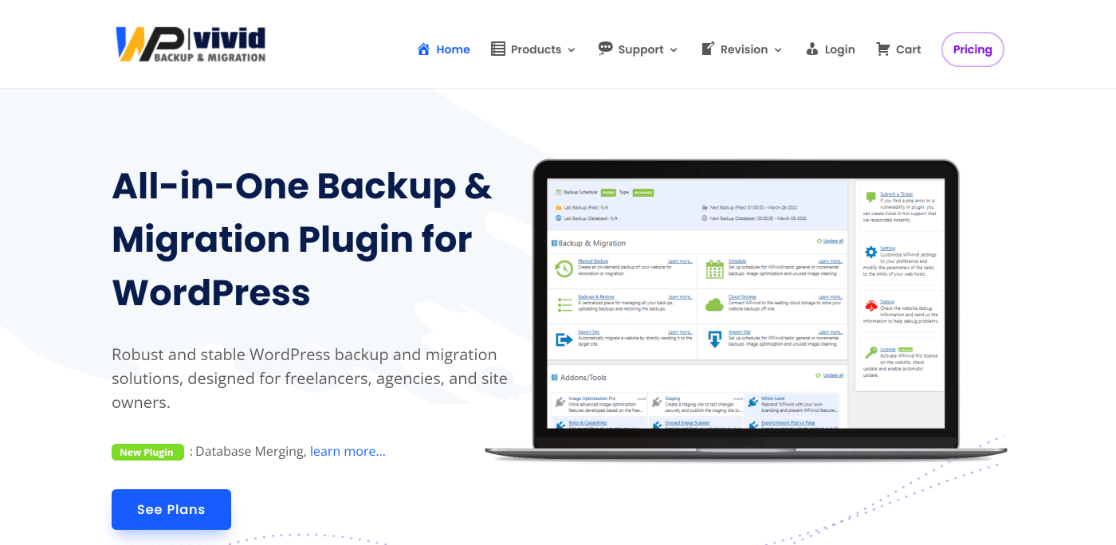Click the laptop dashboard screenshot image

(746, 309)
